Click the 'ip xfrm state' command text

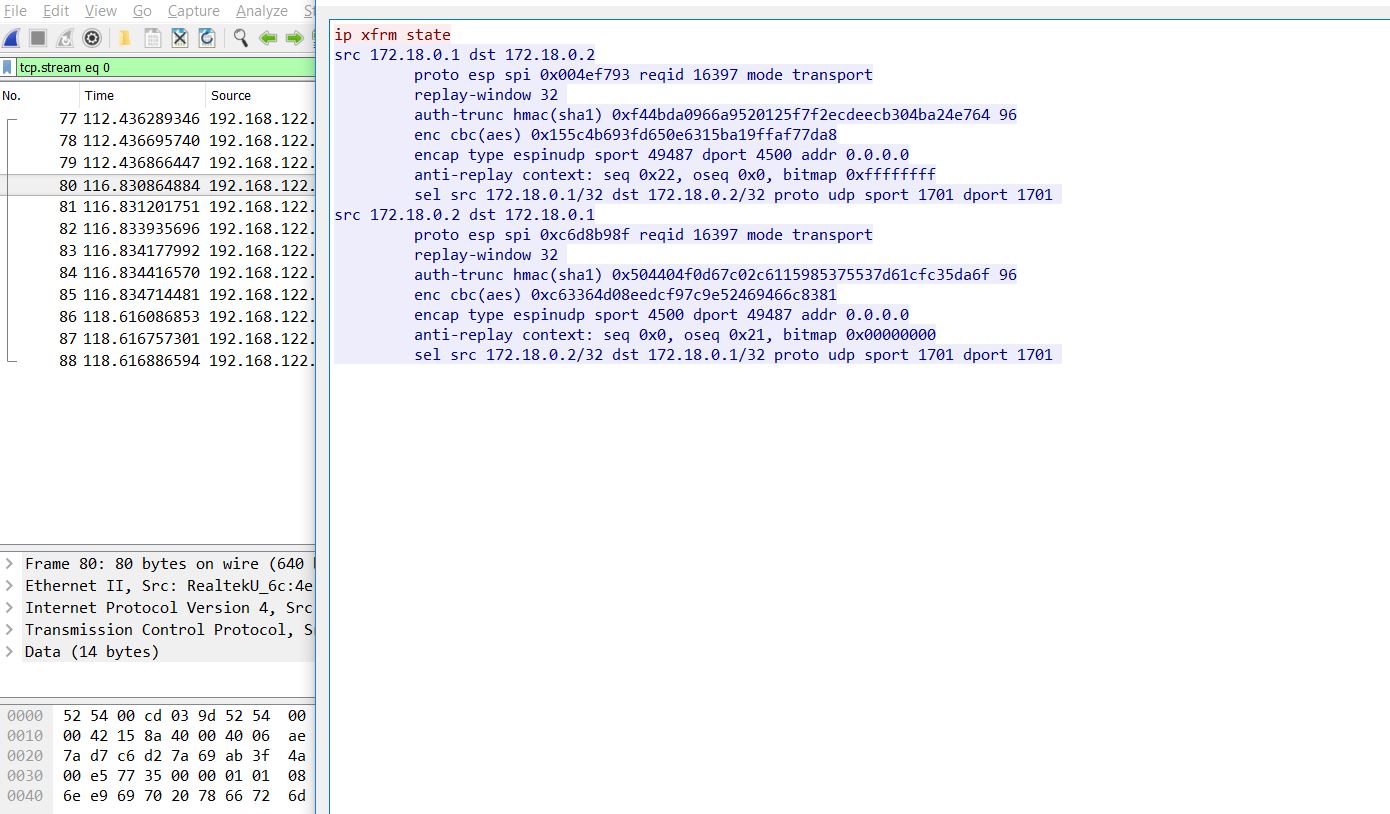coord(392,35)
